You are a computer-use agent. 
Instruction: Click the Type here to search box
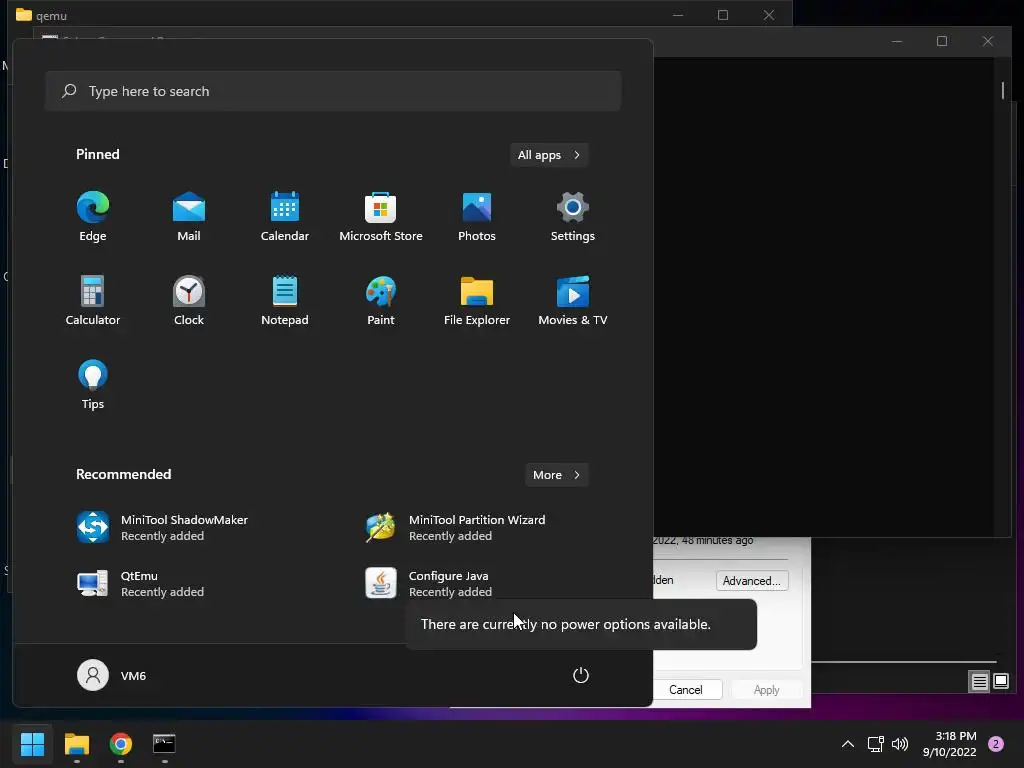click(x=333, y=91)
